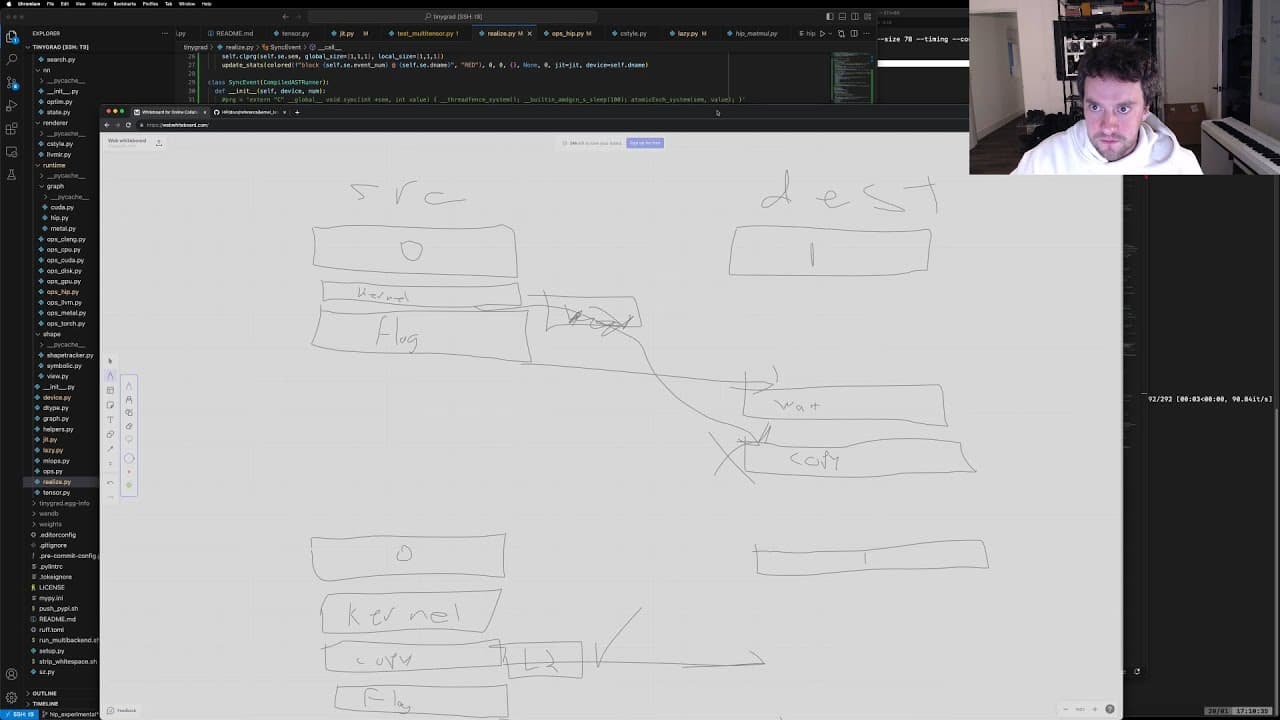Pick the red color dot in the pen panel
Image resolution: width=1280 pixels, height=720 pixels.
pyautogui.click(x=129, y=472)
